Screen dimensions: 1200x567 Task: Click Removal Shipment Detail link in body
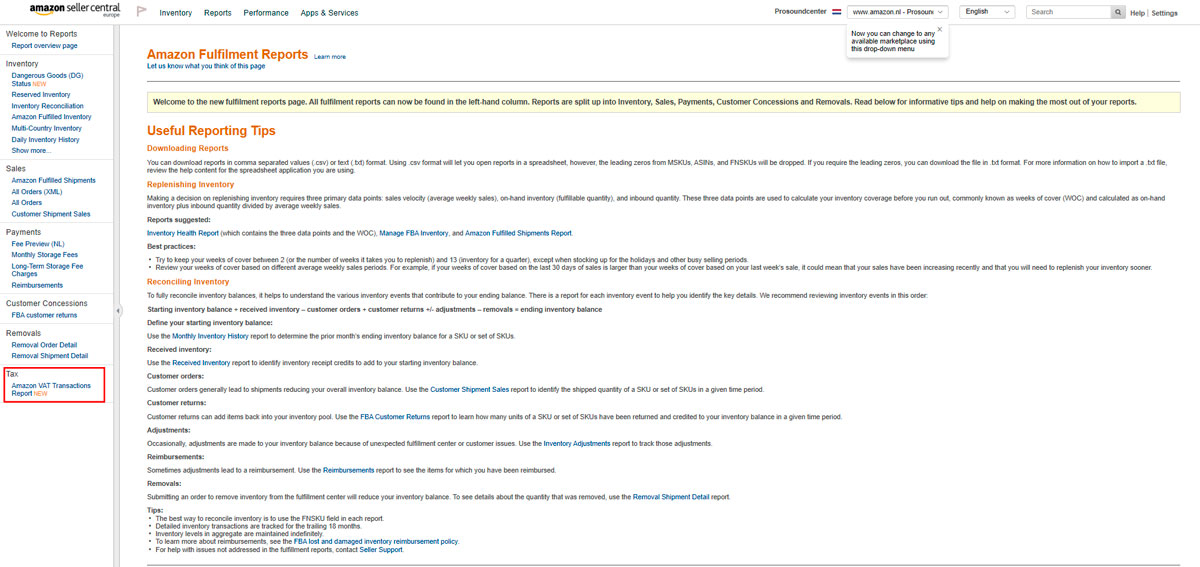coord(669,496)
